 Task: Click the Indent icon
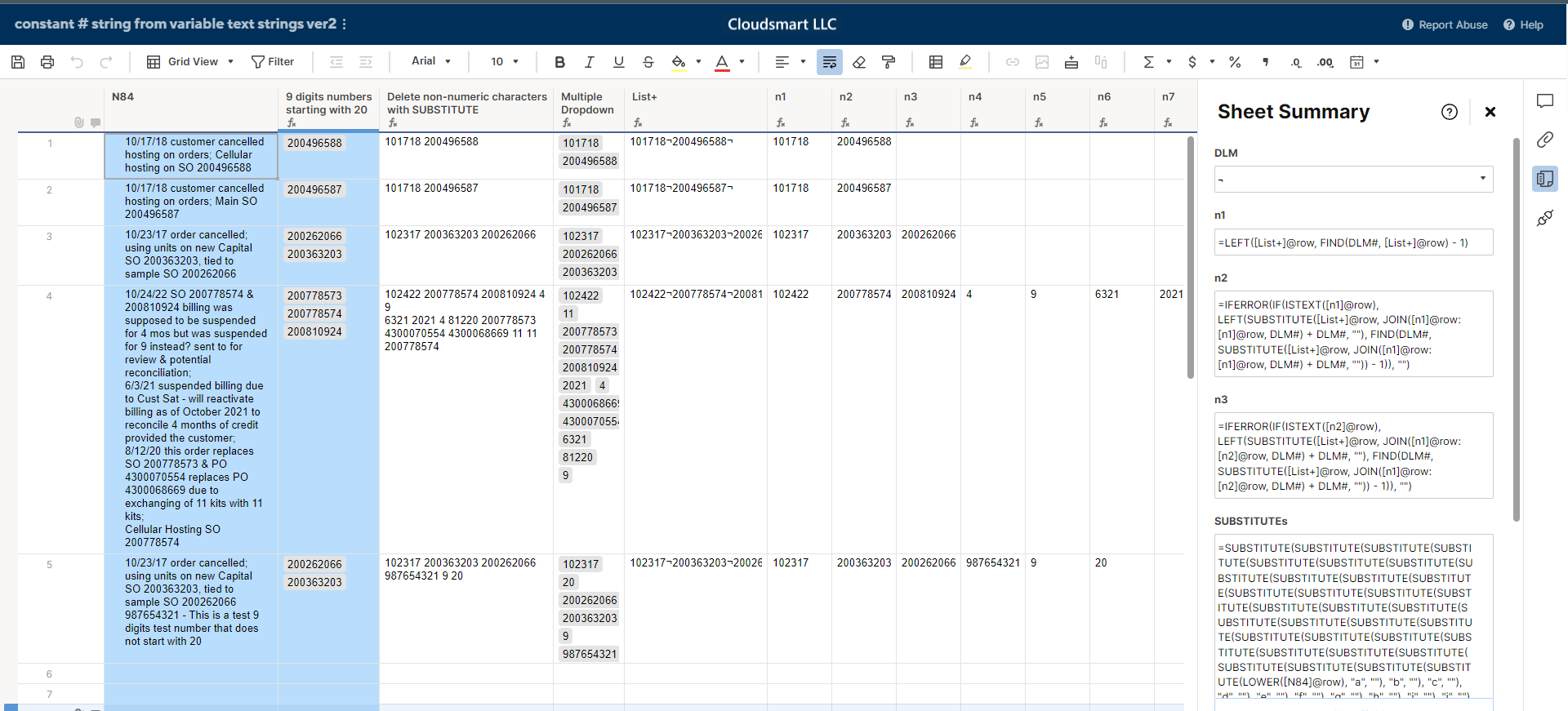tap(366, 62)
